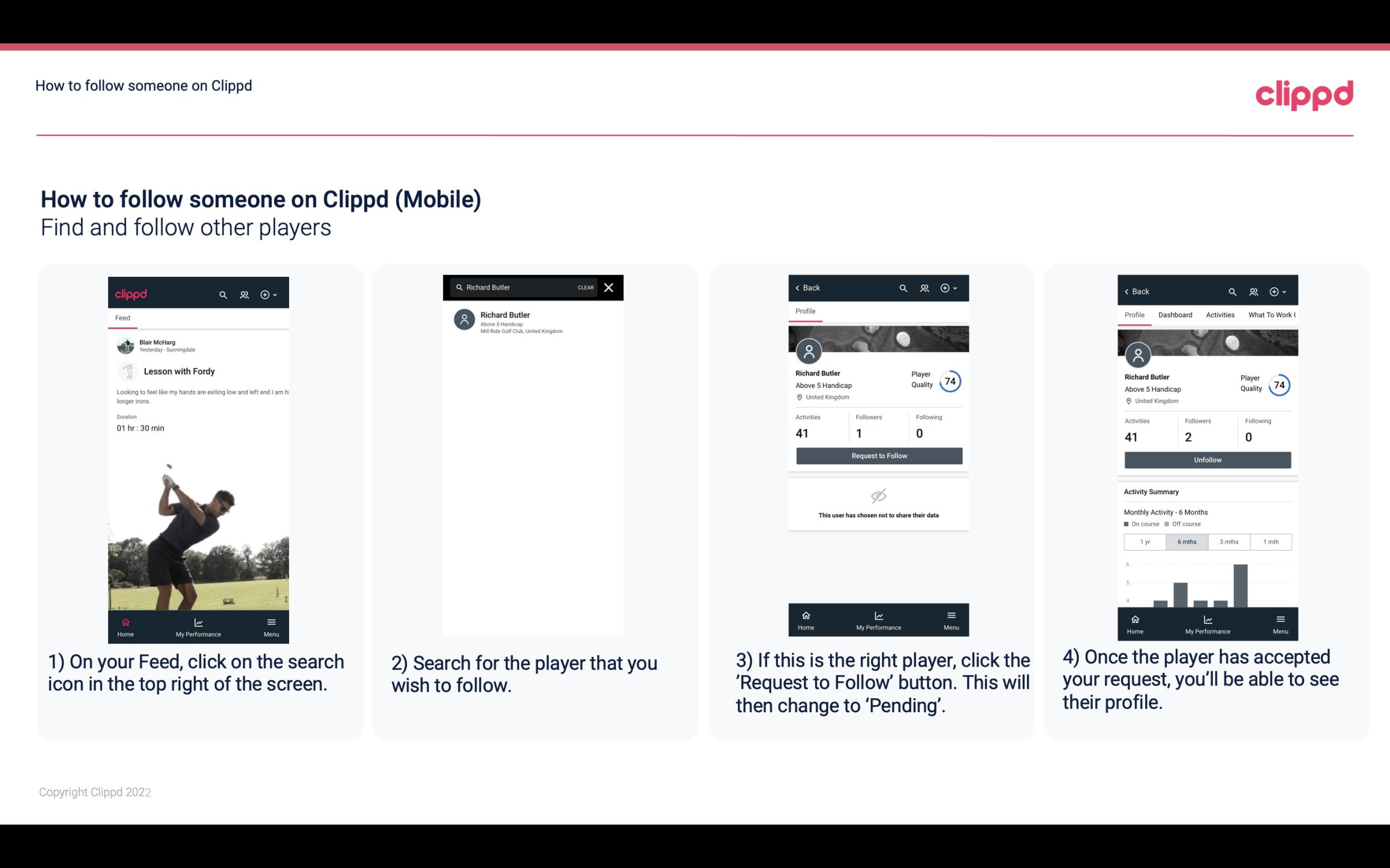Click the Unfollow button on Richard Butler profile
Image resolution: width=1390 pixels, height=868 pixels.
(1207, 459)
